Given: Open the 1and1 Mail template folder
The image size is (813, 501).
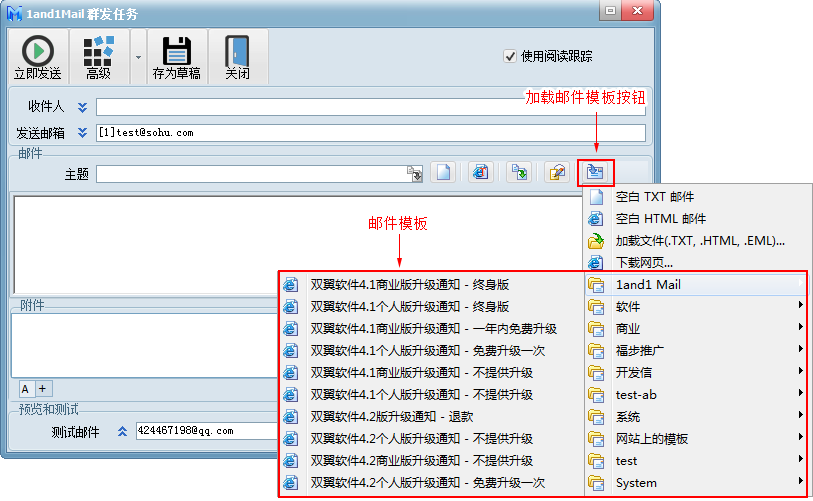Looking at the screenshot, I should [x=696, y=285].
